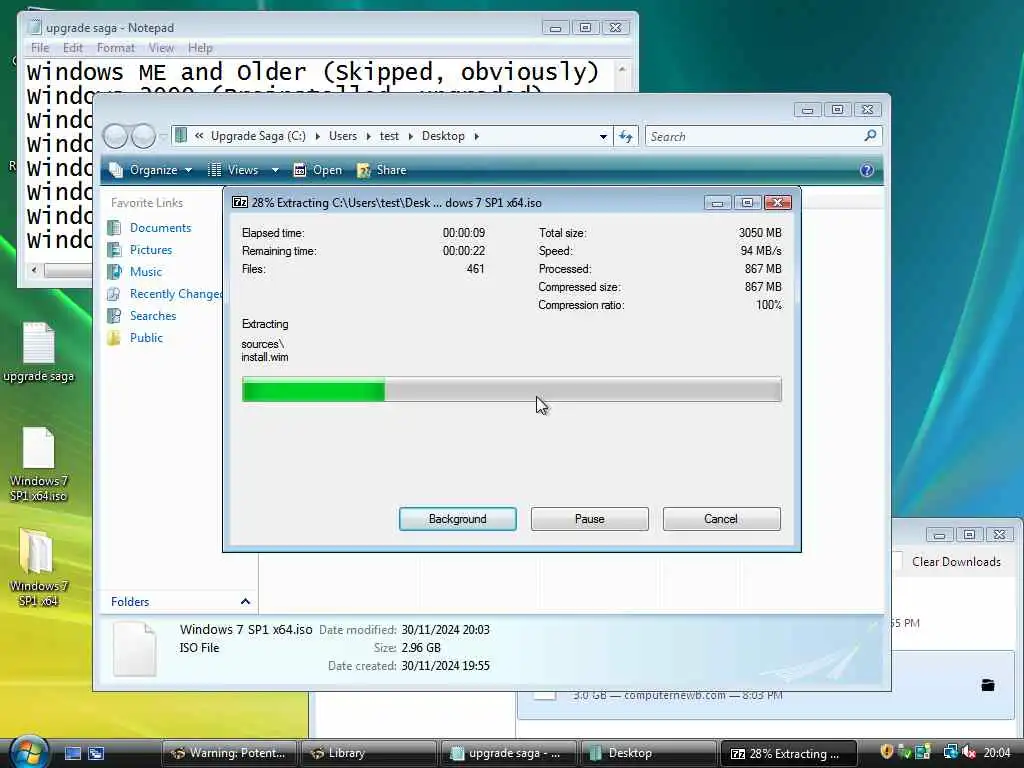Viewport: 1024px width, 768px height.
Task: Open Recently Changed favorite link
Action: [175, 294]
